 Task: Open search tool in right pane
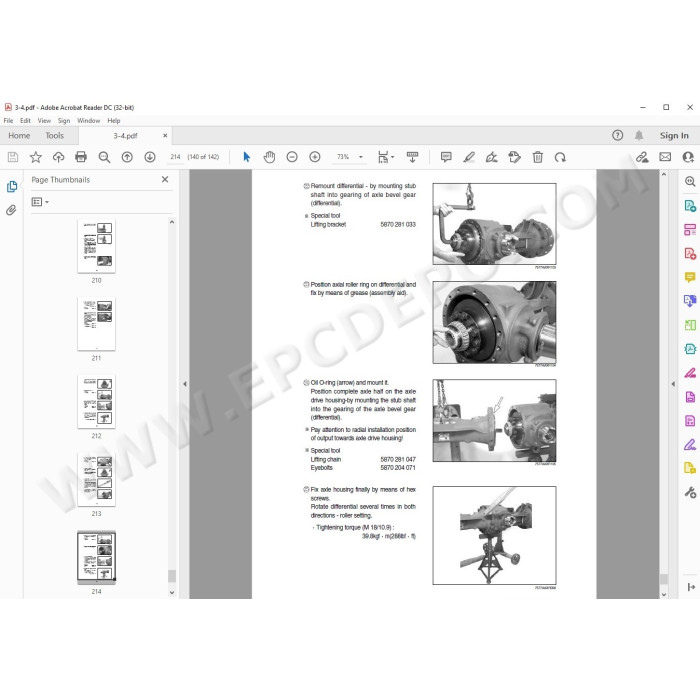pos(690,181)
